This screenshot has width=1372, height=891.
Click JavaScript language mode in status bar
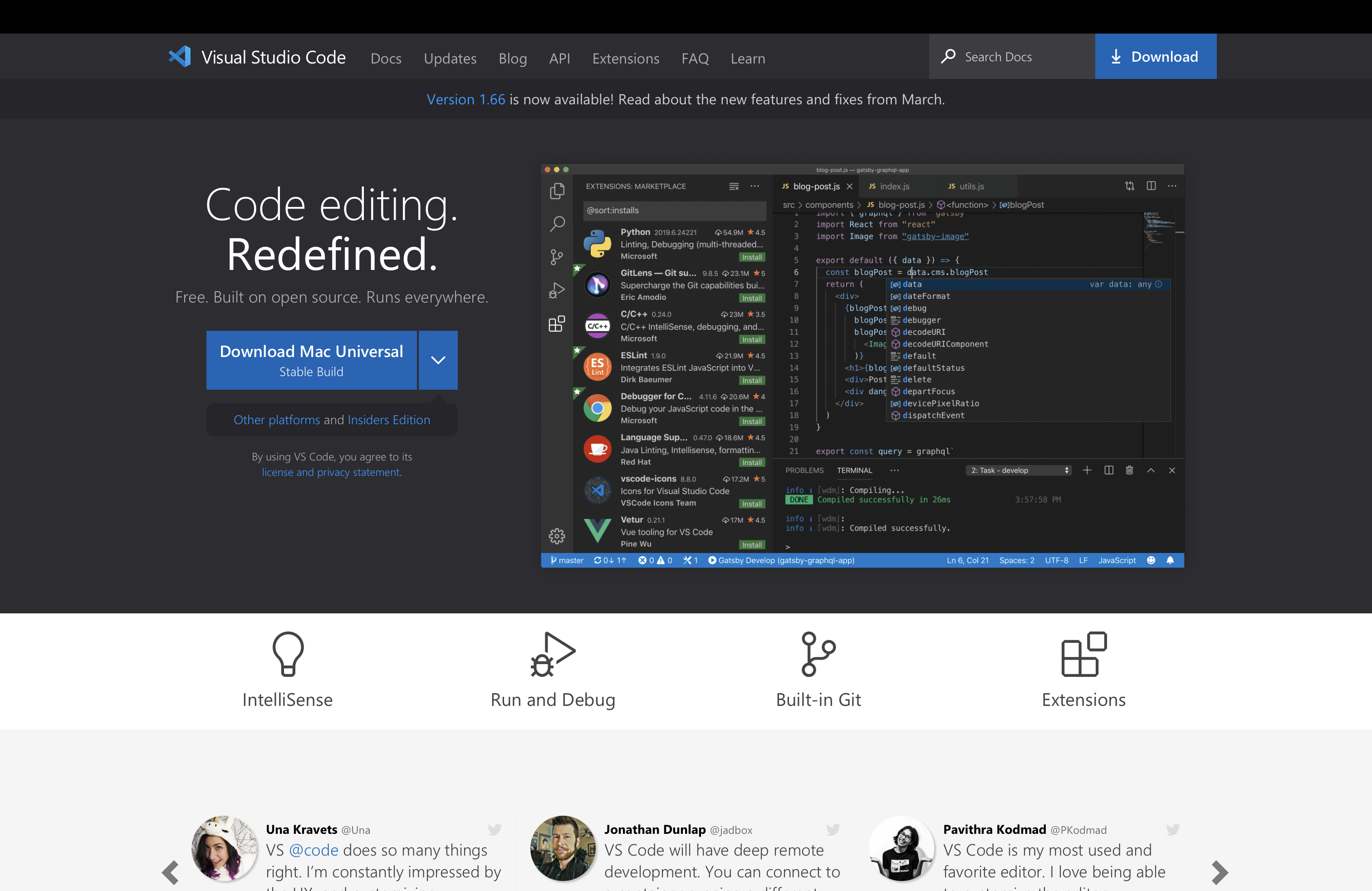pos(1117,560)
